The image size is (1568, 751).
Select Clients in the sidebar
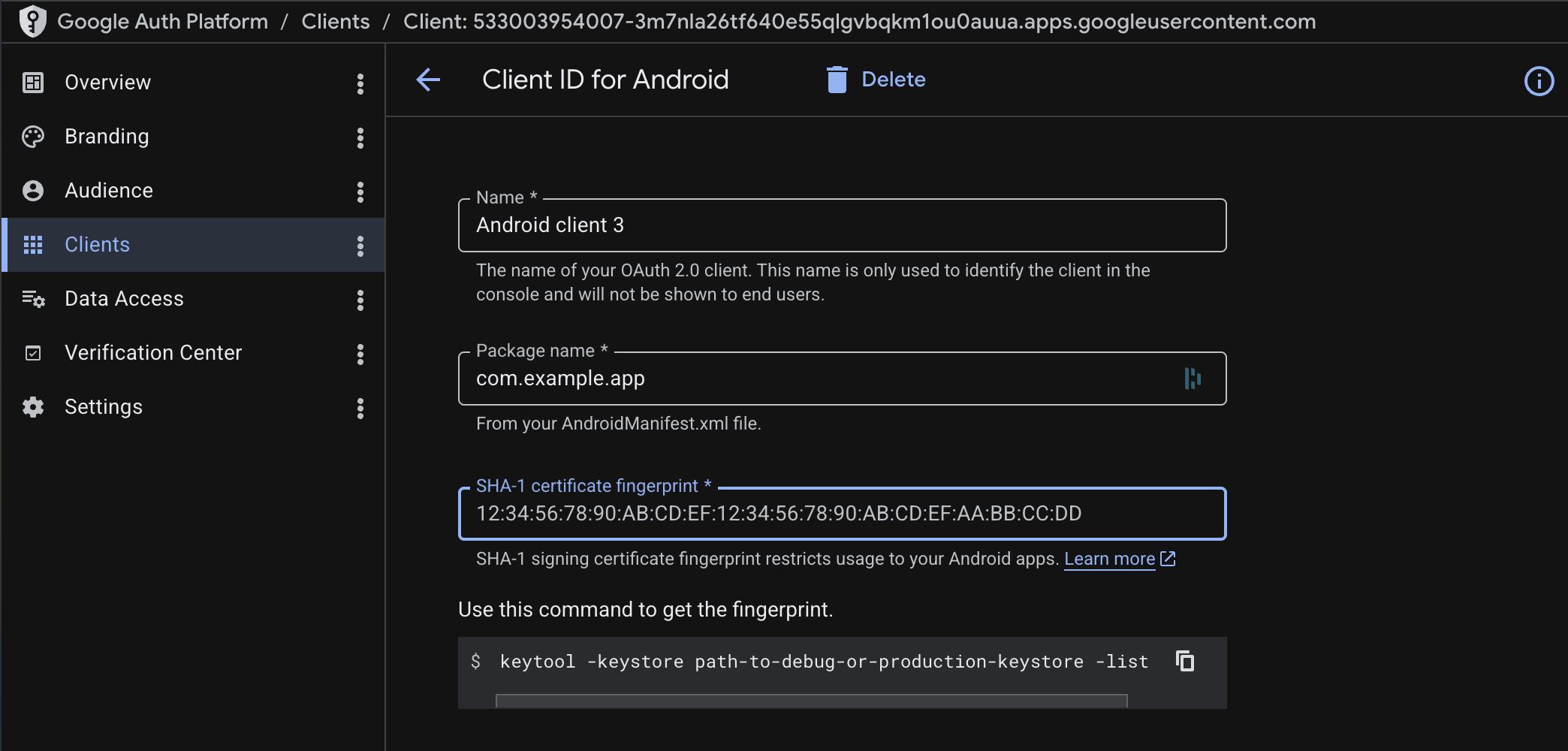click(x=193, y=245)
